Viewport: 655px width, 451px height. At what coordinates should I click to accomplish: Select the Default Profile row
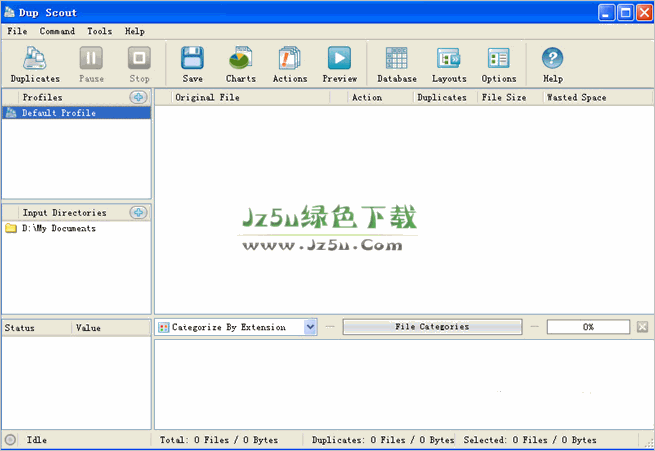coord(76,113)
